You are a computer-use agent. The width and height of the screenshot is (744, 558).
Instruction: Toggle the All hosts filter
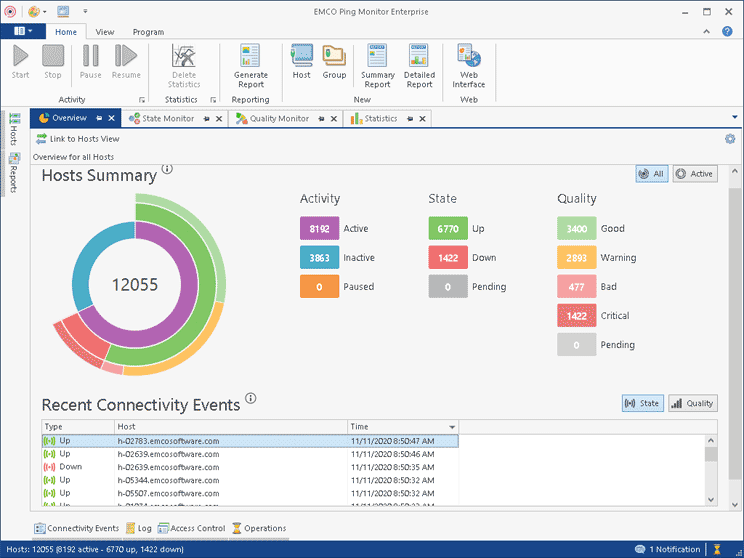[651, 174]
